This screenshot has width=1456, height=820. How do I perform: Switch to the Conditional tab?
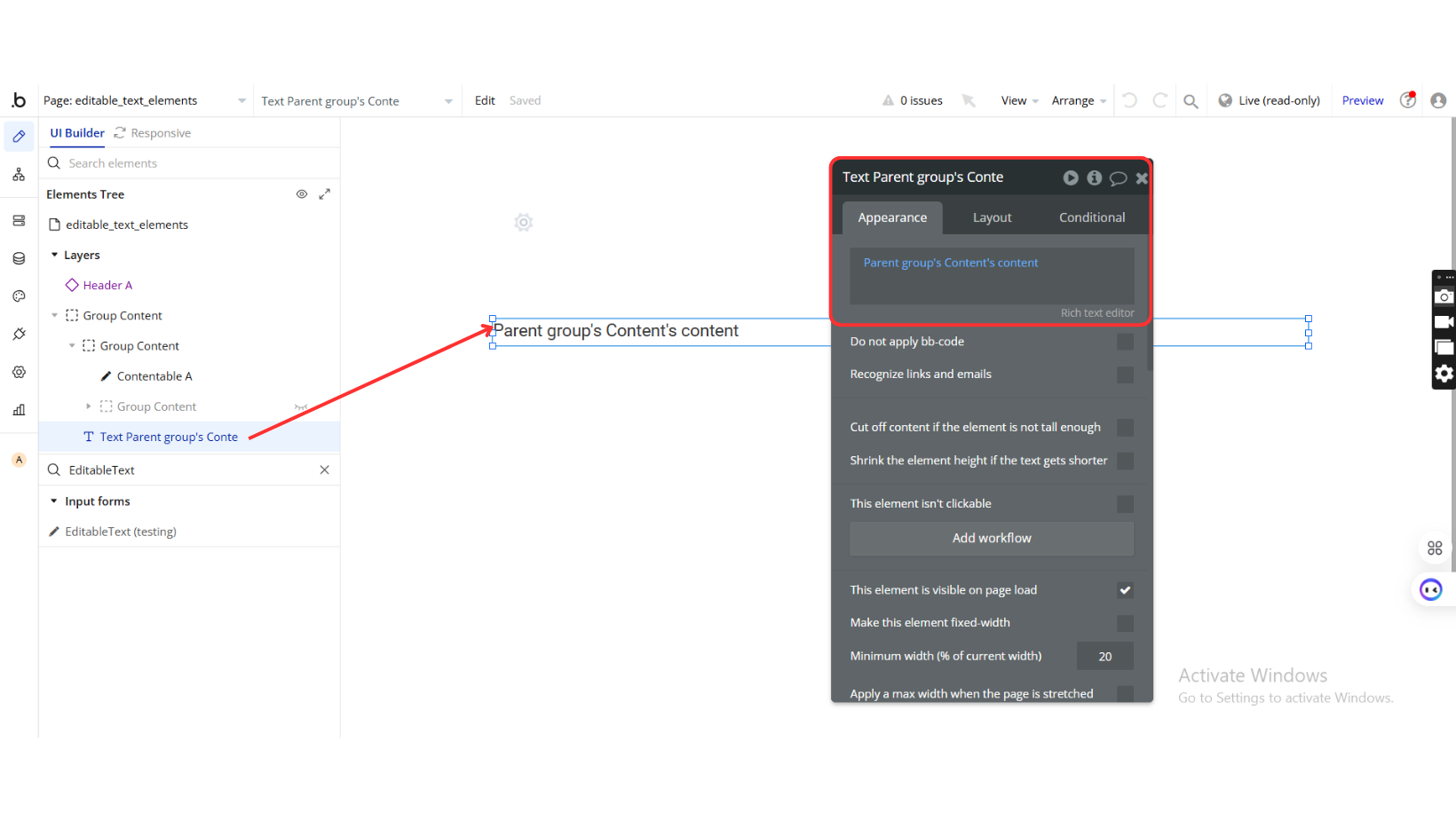coord(1091,217)
